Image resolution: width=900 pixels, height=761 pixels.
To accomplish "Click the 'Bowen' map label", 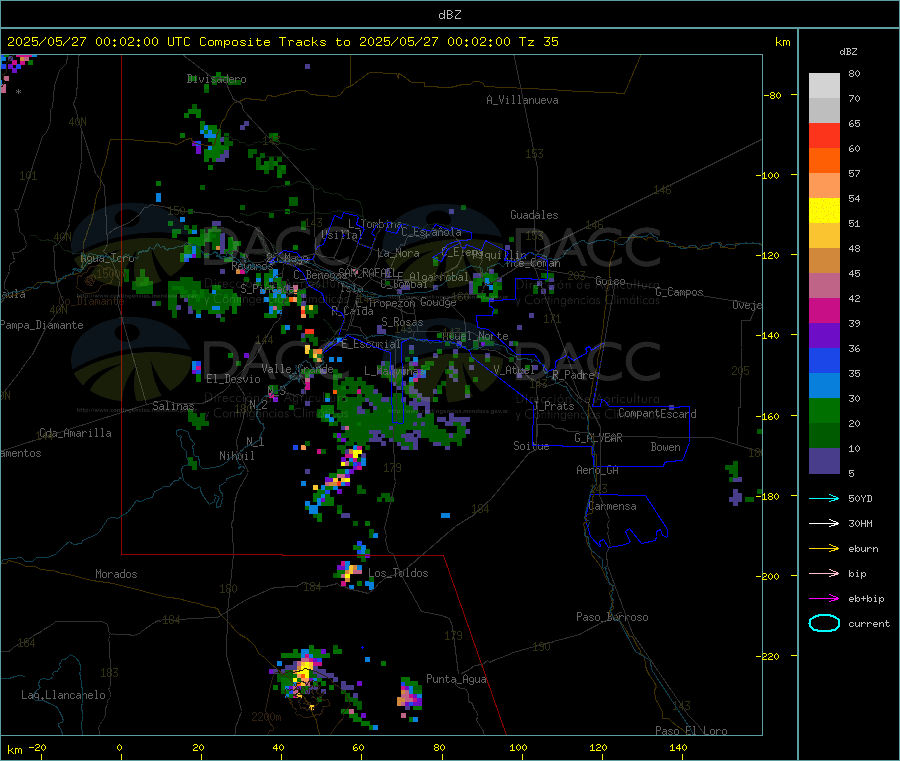I will [665, 447].
